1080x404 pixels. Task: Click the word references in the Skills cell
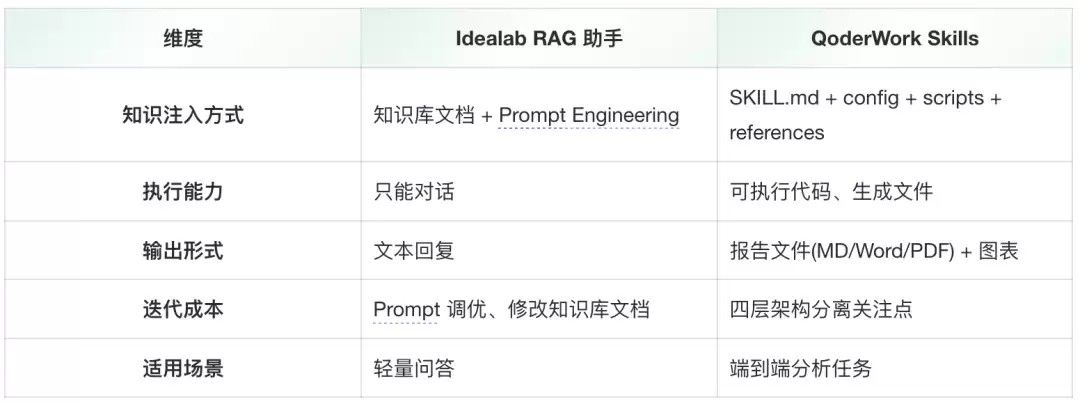pyautogui.click(x=777, y=132)
